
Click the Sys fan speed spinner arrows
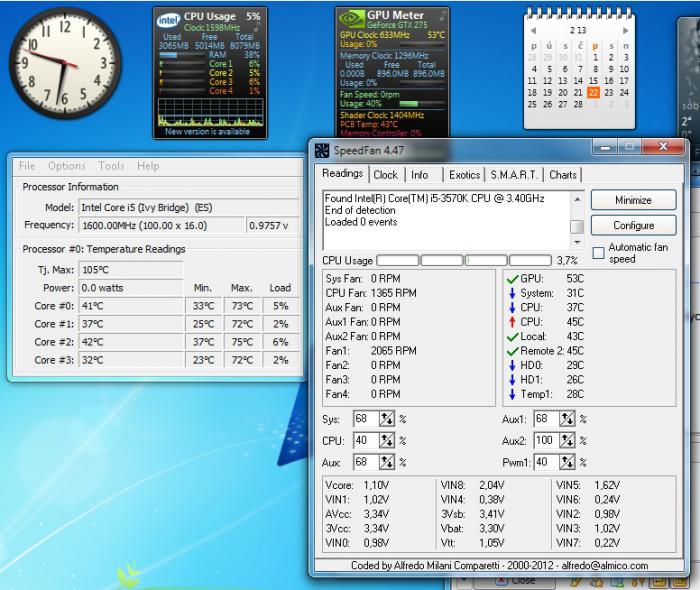(387, 419)
